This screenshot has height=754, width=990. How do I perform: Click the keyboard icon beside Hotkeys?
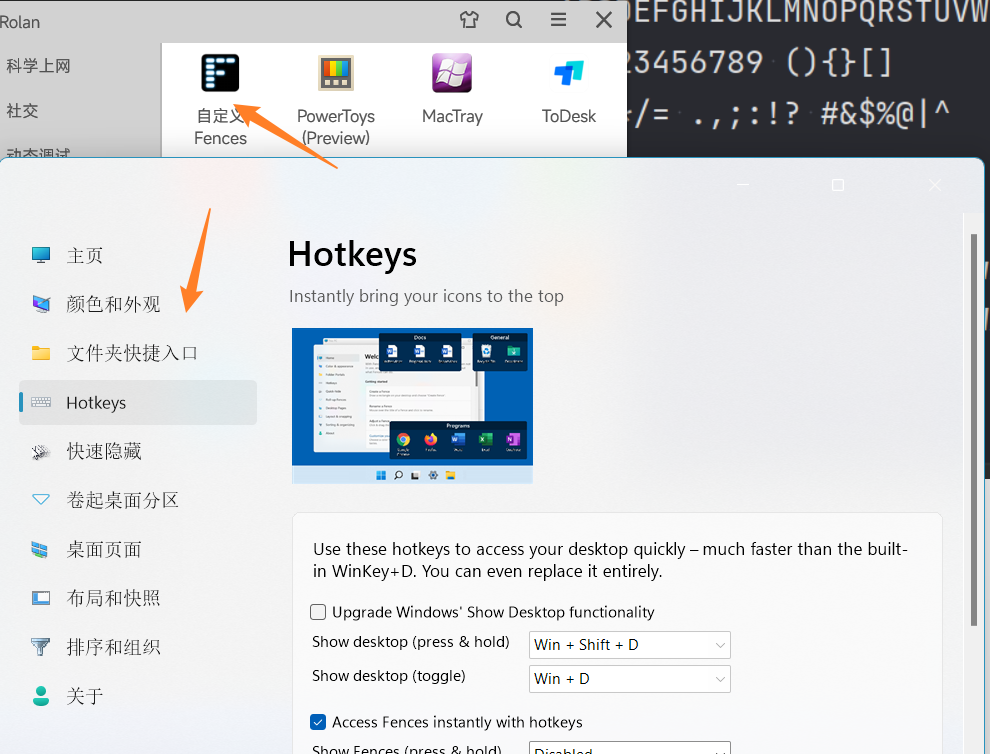coord(41,402)
